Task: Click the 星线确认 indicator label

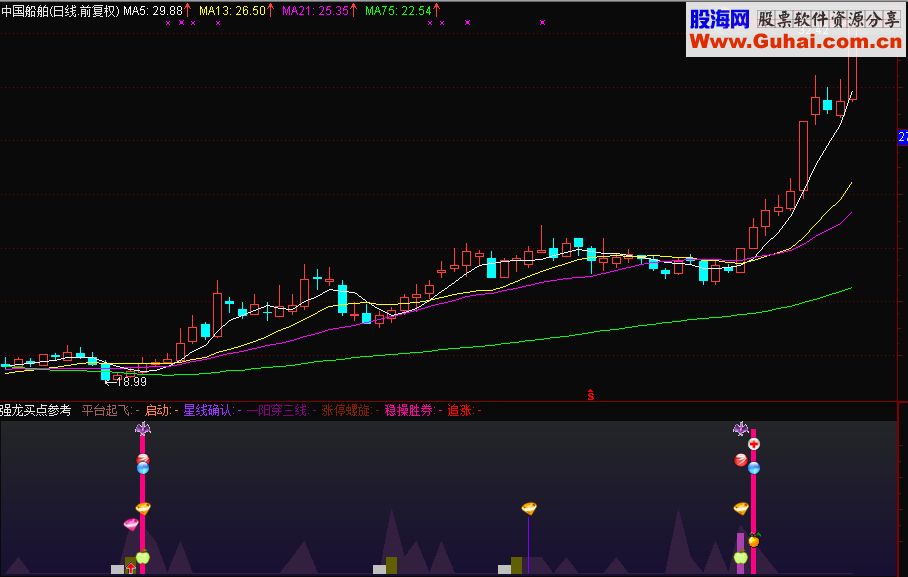Action: tap(208, 410)
